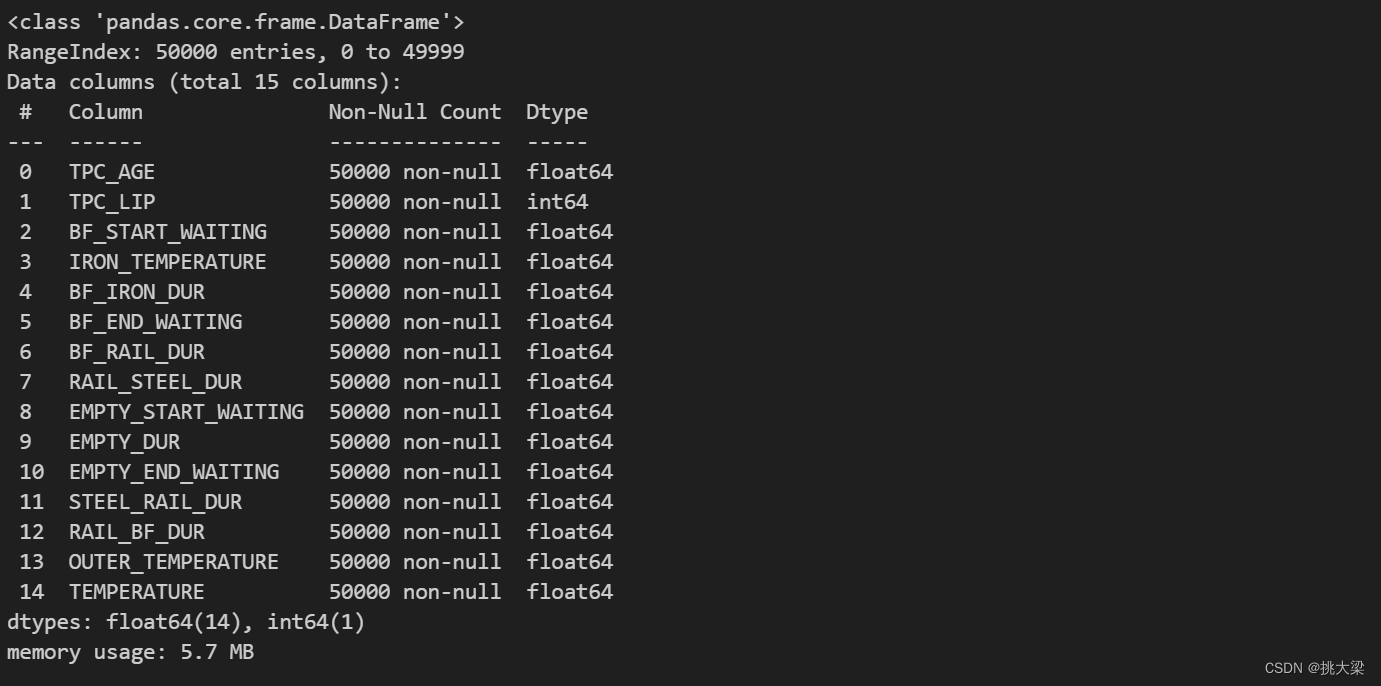Click the BF_START_WAITING column name

click(x=168, y=232)
